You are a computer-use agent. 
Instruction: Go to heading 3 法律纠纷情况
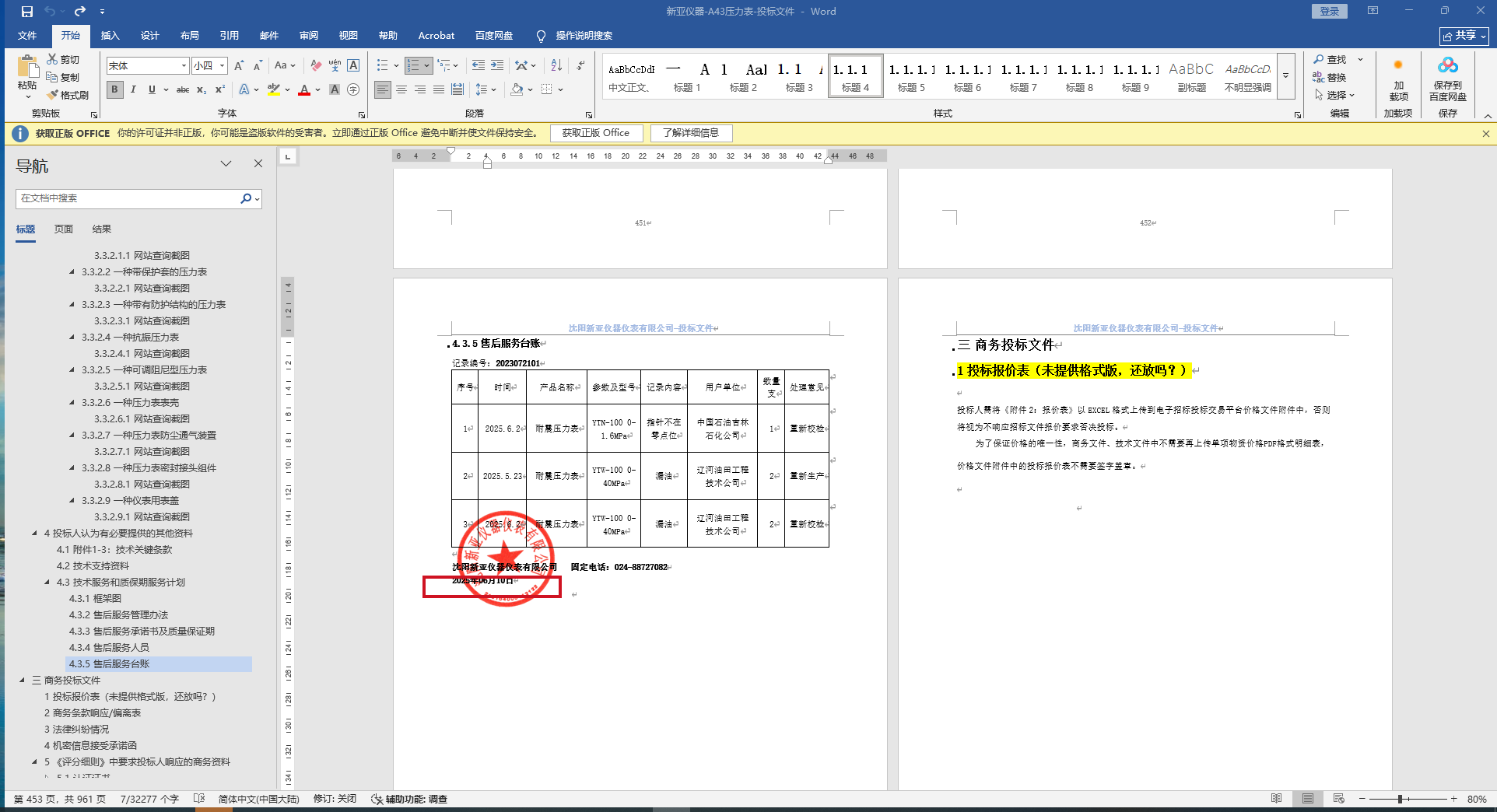tap(76, 730)
